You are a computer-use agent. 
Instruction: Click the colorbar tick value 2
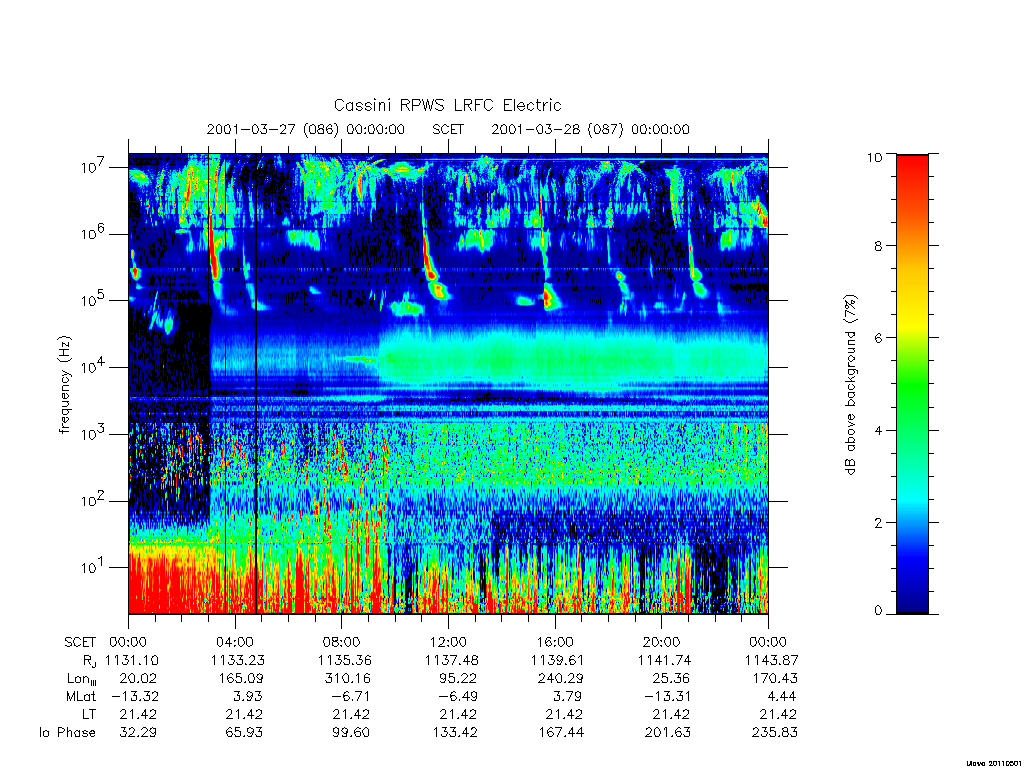click(878, 522)
